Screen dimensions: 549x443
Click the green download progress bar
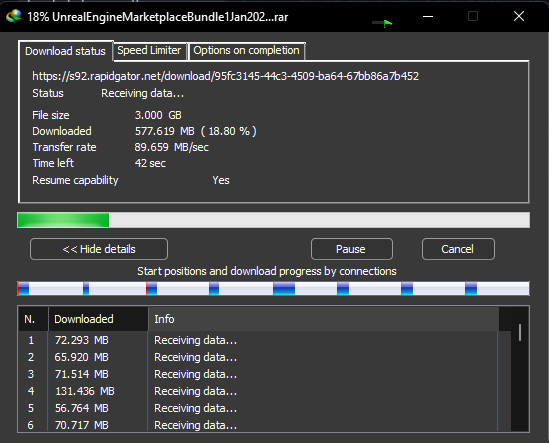[x=273, y=220]
